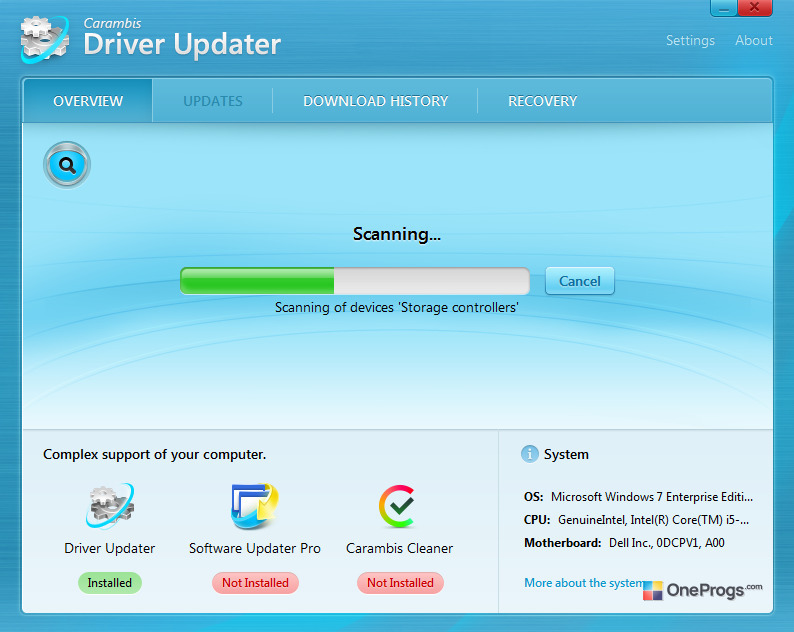The width and height of the screenshot is (794, 632).
Task: Click the 'Scanning...' heading
Action: 397,234
